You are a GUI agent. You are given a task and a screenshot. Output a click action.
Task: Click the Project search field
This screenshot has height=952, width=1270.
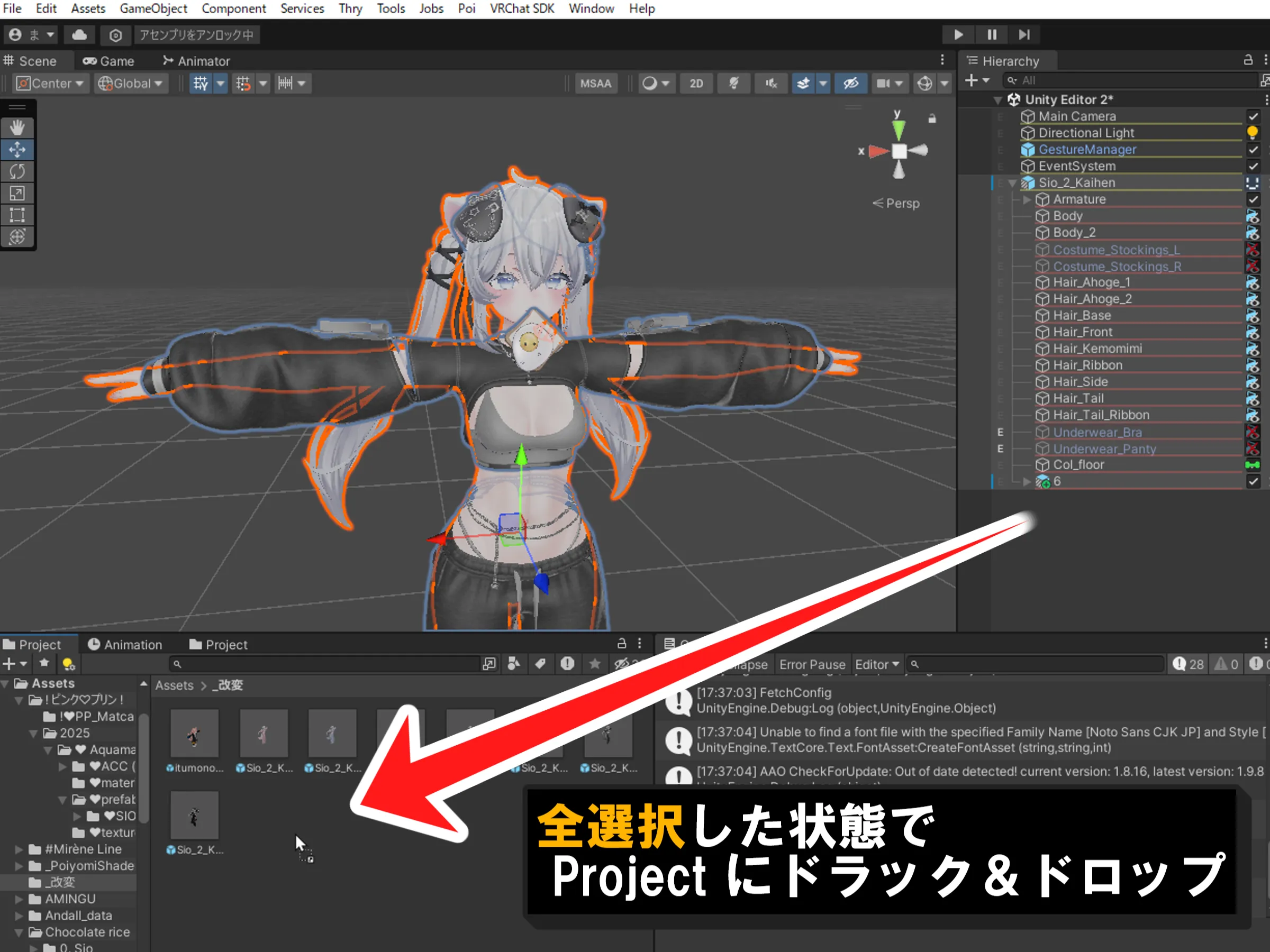pyautogui.click(x=325, y=664)
